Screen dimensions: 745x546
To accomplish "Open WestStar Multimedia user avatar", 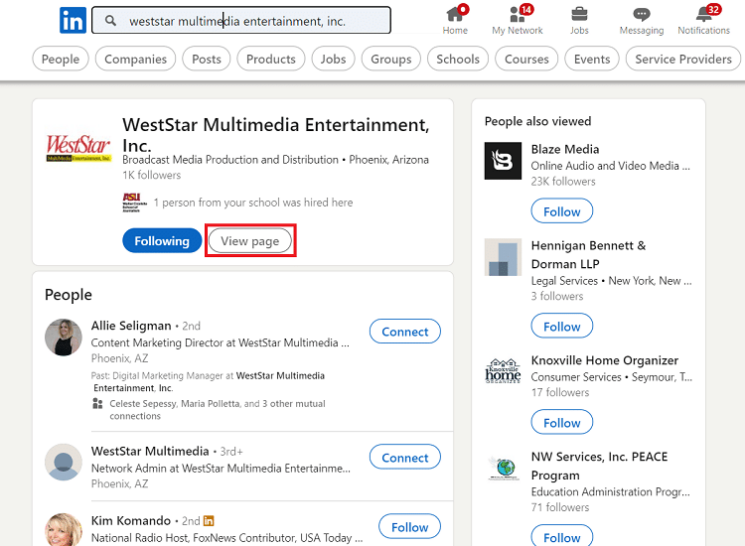I will click(63, 462).
